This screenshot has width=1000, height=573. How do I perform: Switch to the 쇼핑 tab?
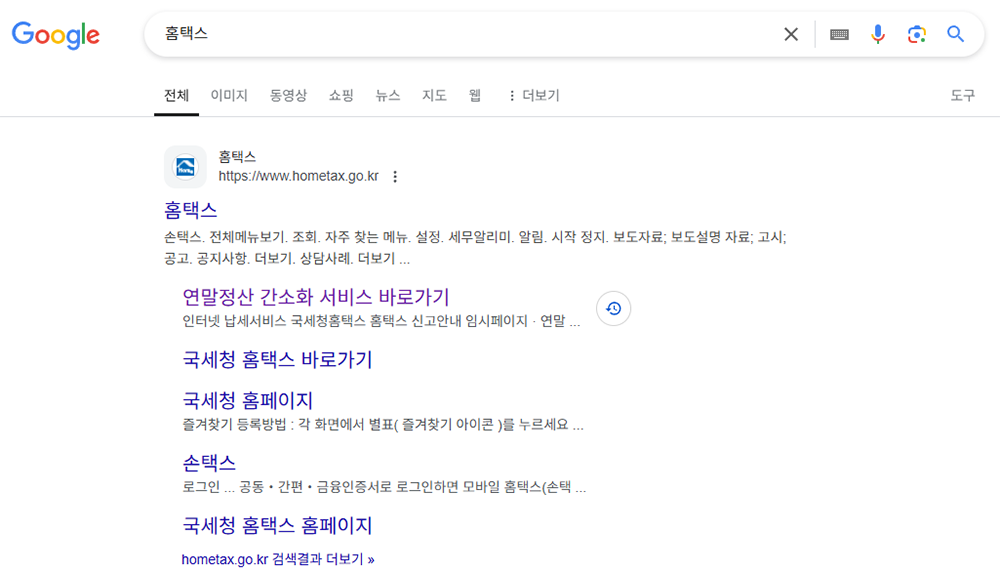341,96
